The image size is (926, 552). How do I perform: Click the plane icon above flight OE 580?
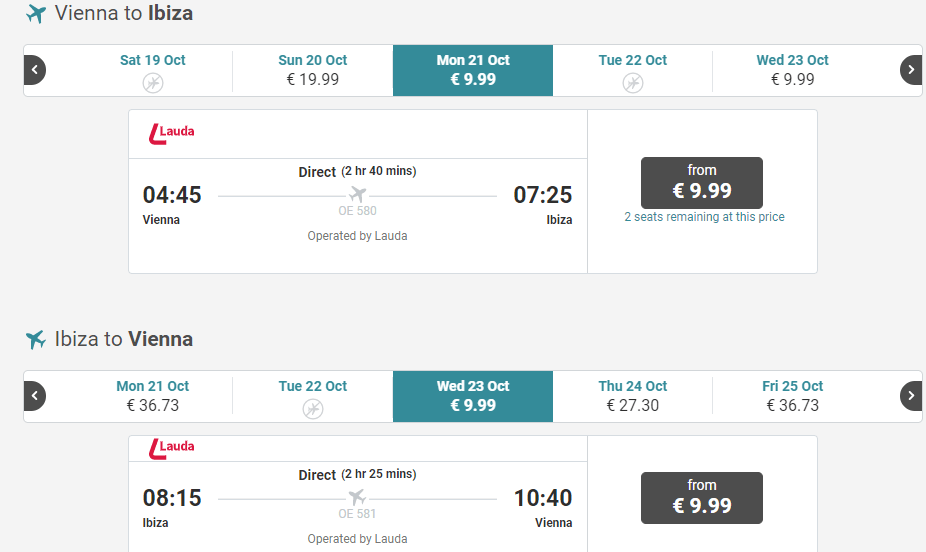tap(357, 195)
